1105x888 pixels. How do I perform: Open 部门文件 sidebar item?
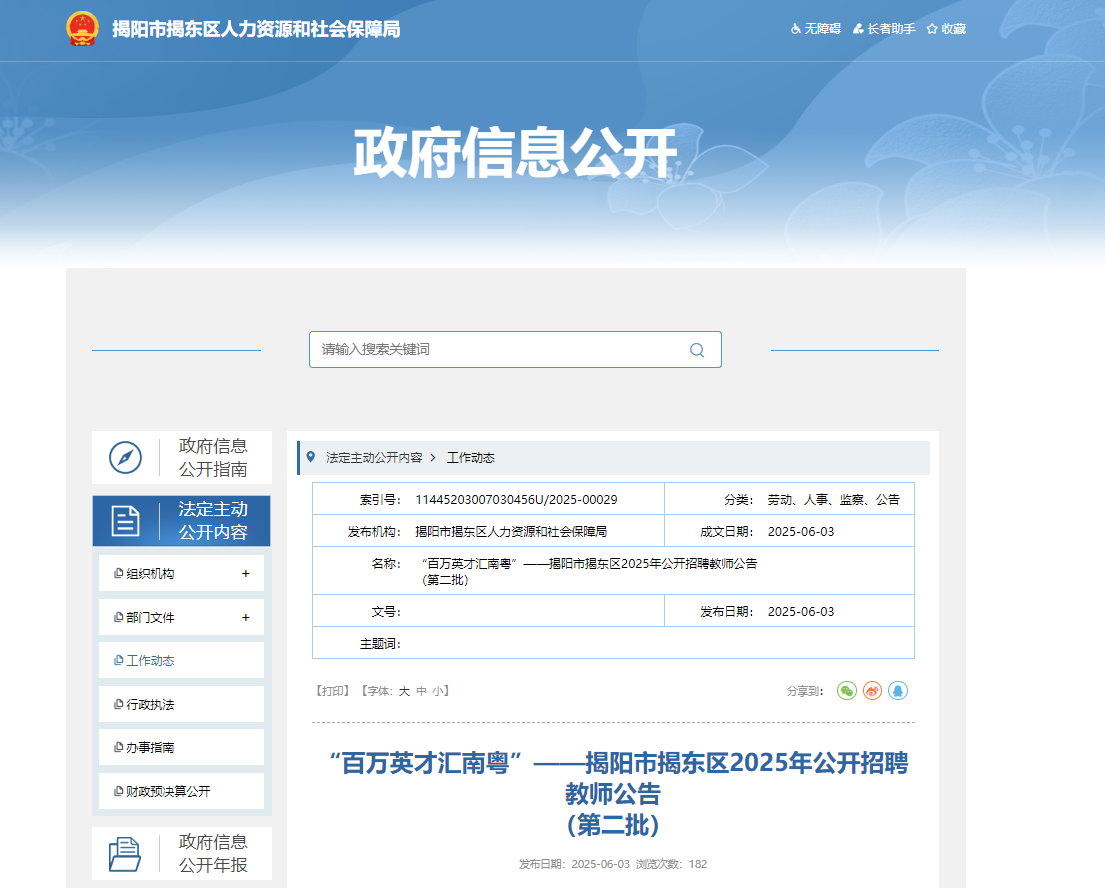click(182, 617)
